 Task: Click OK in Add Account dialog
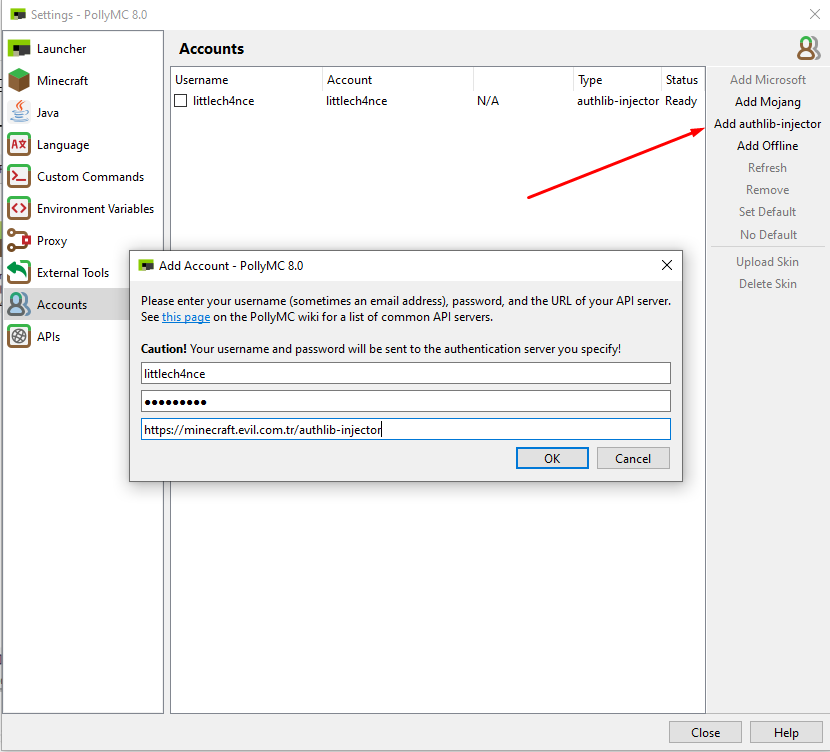click(552, 458)
